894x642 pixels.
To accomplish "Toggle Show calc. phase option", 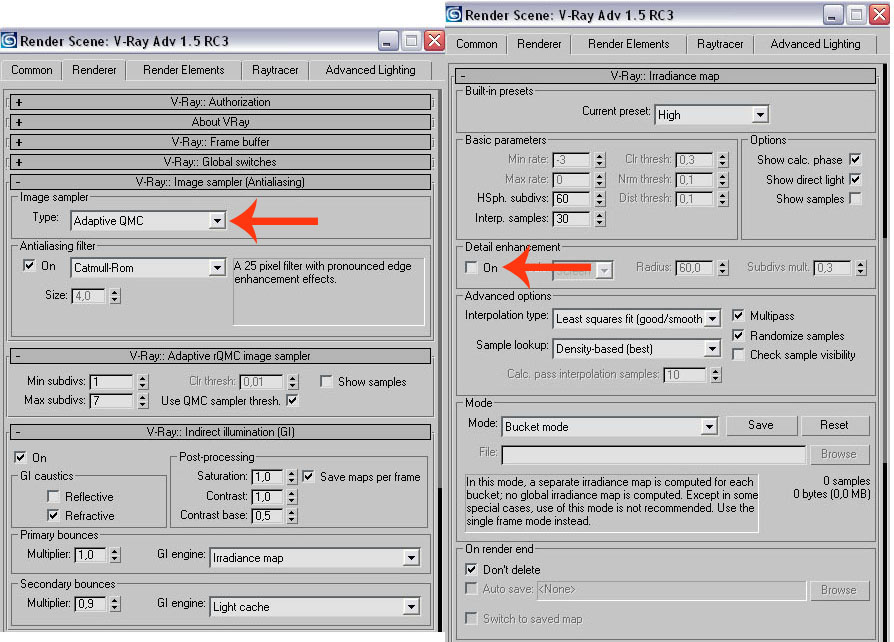I will pos(855,159).
